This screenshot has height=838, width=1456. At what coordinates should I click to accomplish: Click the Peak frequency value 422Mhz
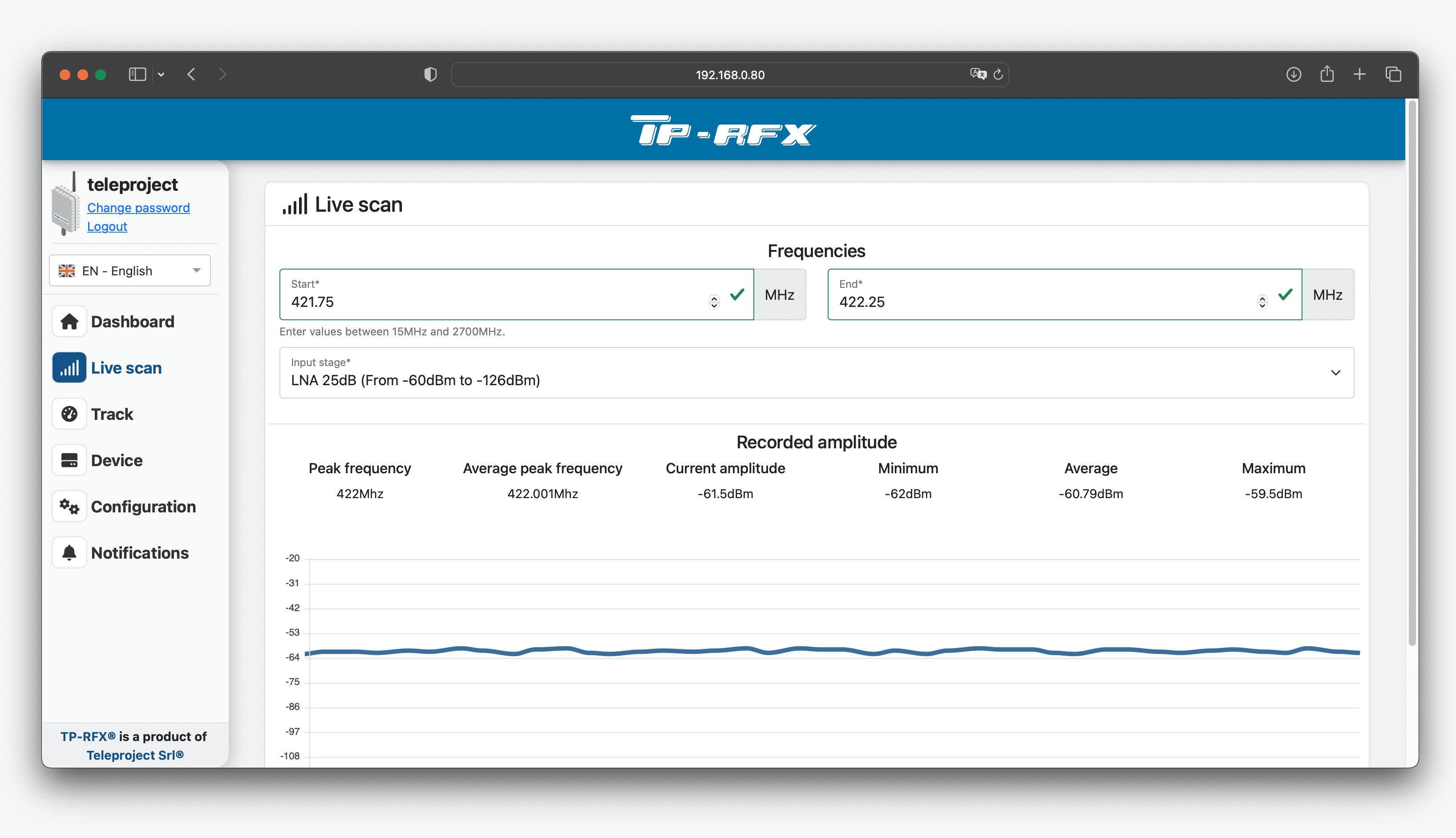pos(360,494)
